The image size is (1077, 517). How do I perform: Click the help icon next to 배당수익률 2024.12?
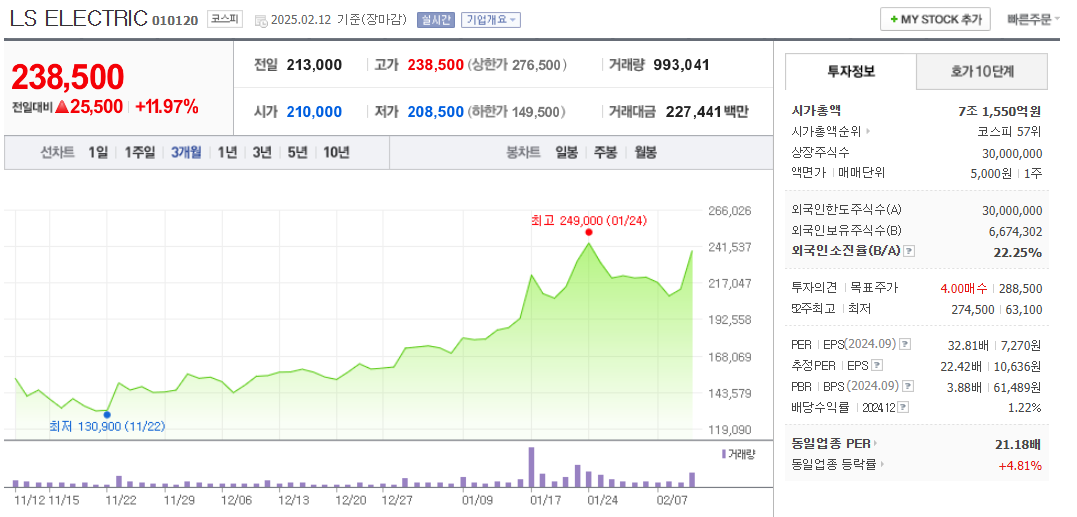[903, 407]
